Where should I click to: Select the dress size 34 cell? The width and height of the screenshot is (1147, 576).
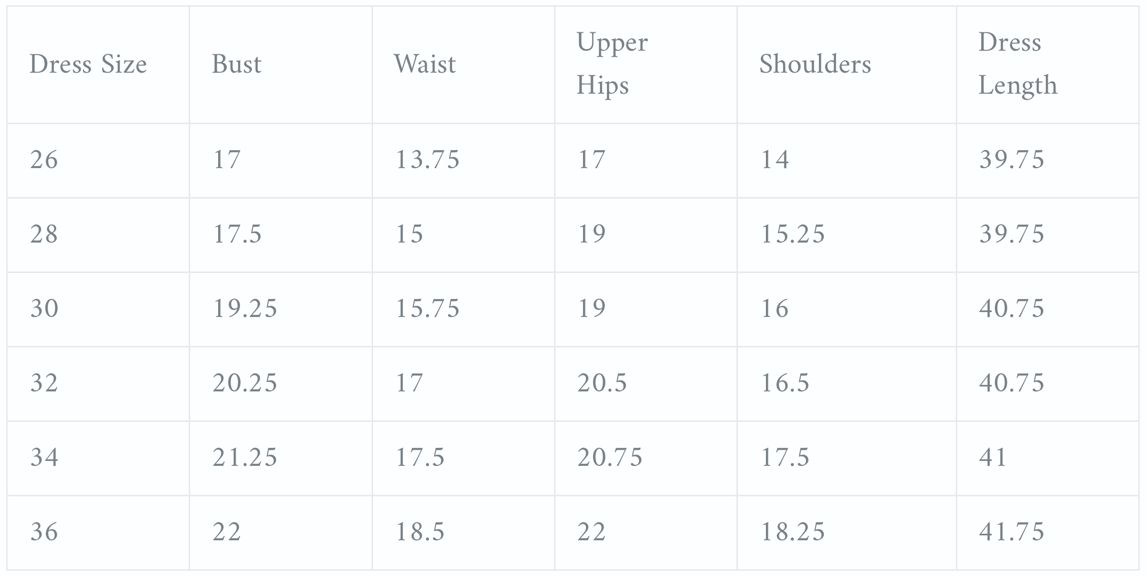click(x=44, y=458)
